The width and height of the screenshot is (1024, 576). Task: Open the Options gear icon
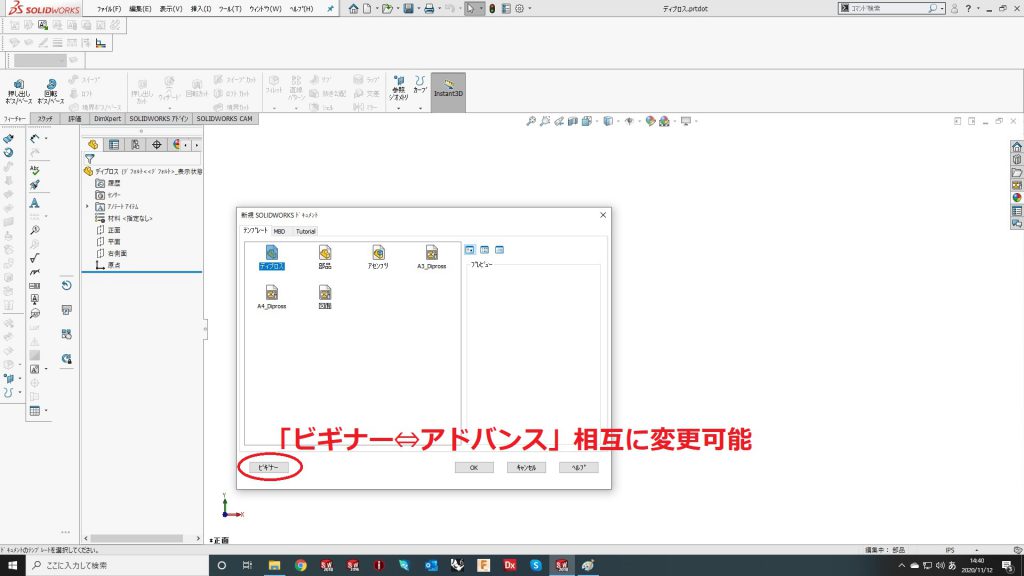(x=519, y=8)
